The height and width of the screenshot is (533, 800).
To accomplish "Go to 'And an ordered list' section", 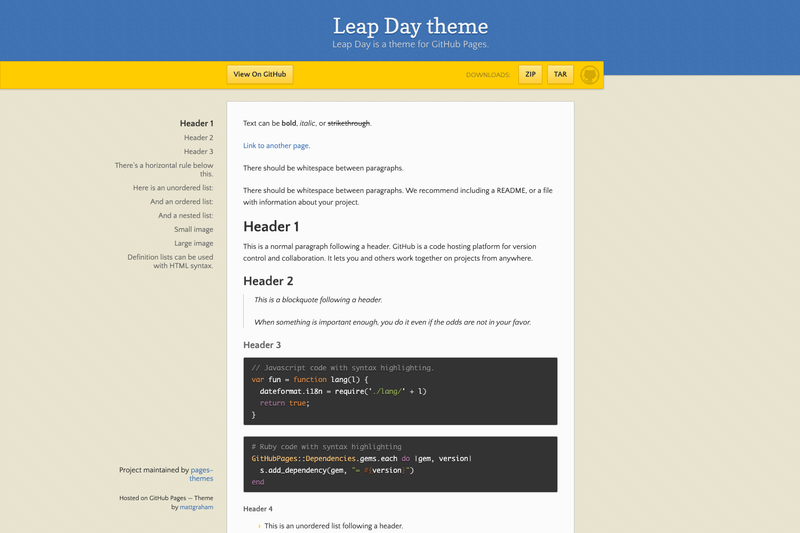I will point(182,201).
